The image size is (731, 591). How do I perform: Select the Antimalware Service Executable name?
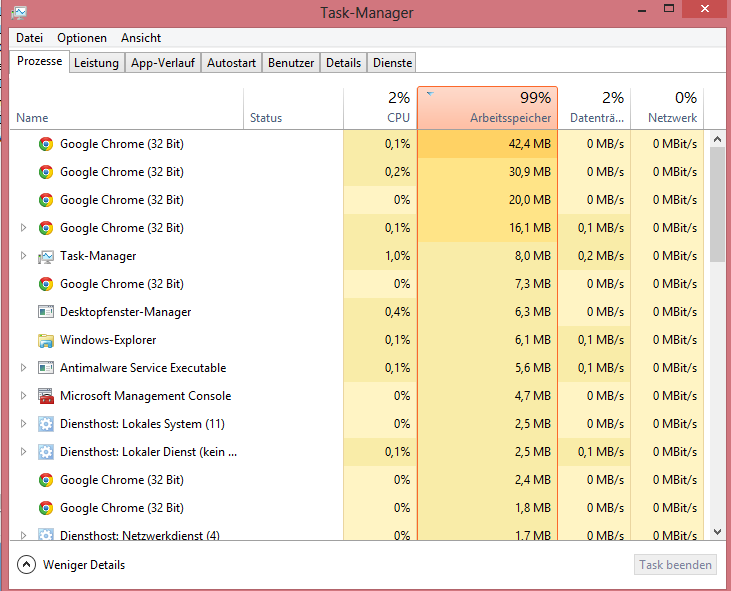[143, 368]
